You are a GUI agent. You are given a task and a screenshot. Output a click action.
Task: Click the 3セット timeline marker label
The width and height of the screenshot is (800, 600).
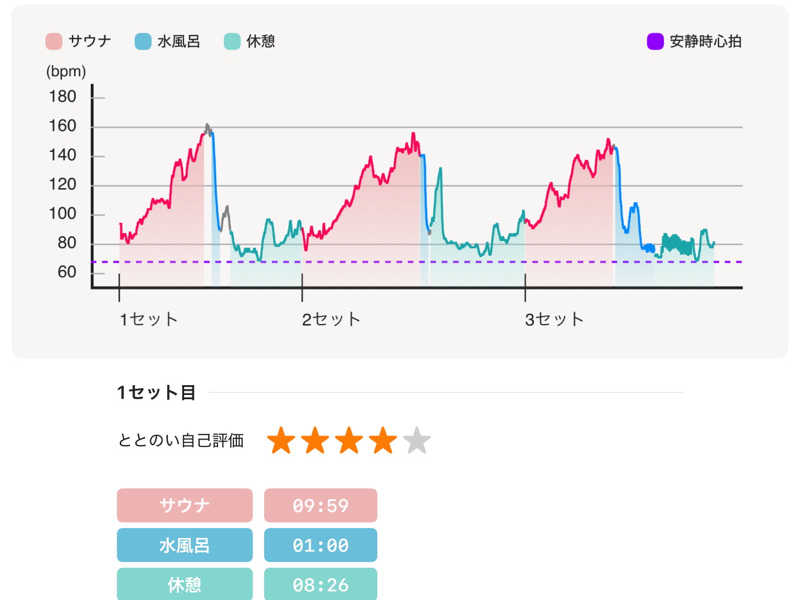tap(554, 319)
